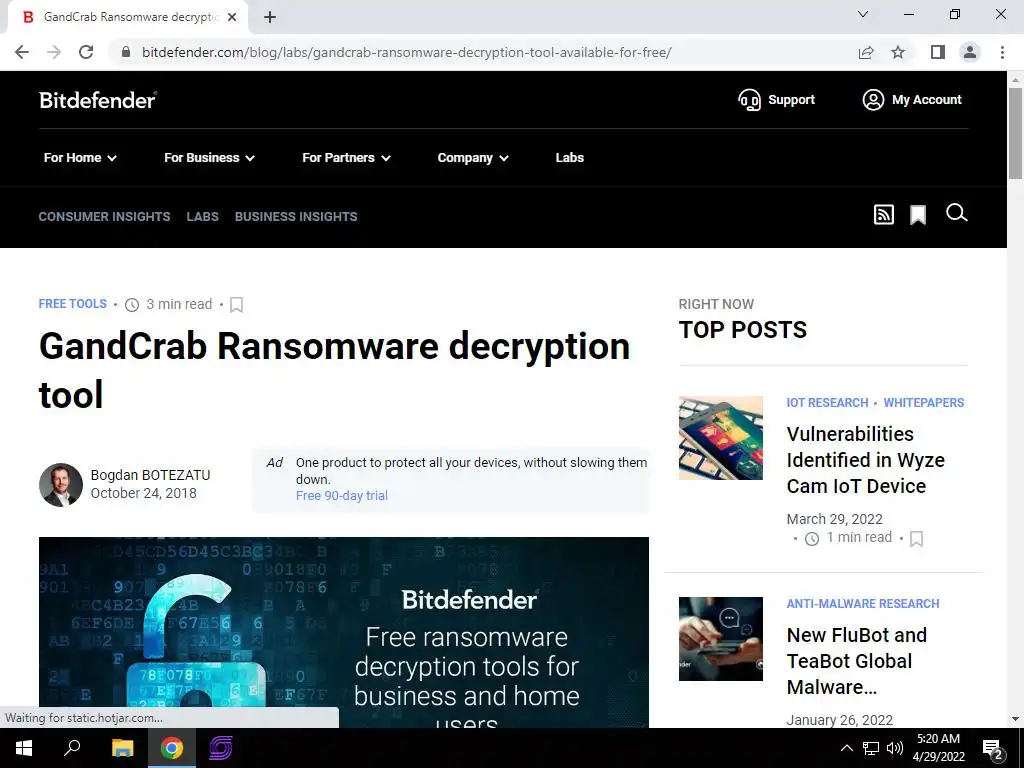This screenshot has height=768, width=1024.
Task: Click Bogdan Botezatu's author photo
Action: 61,485
